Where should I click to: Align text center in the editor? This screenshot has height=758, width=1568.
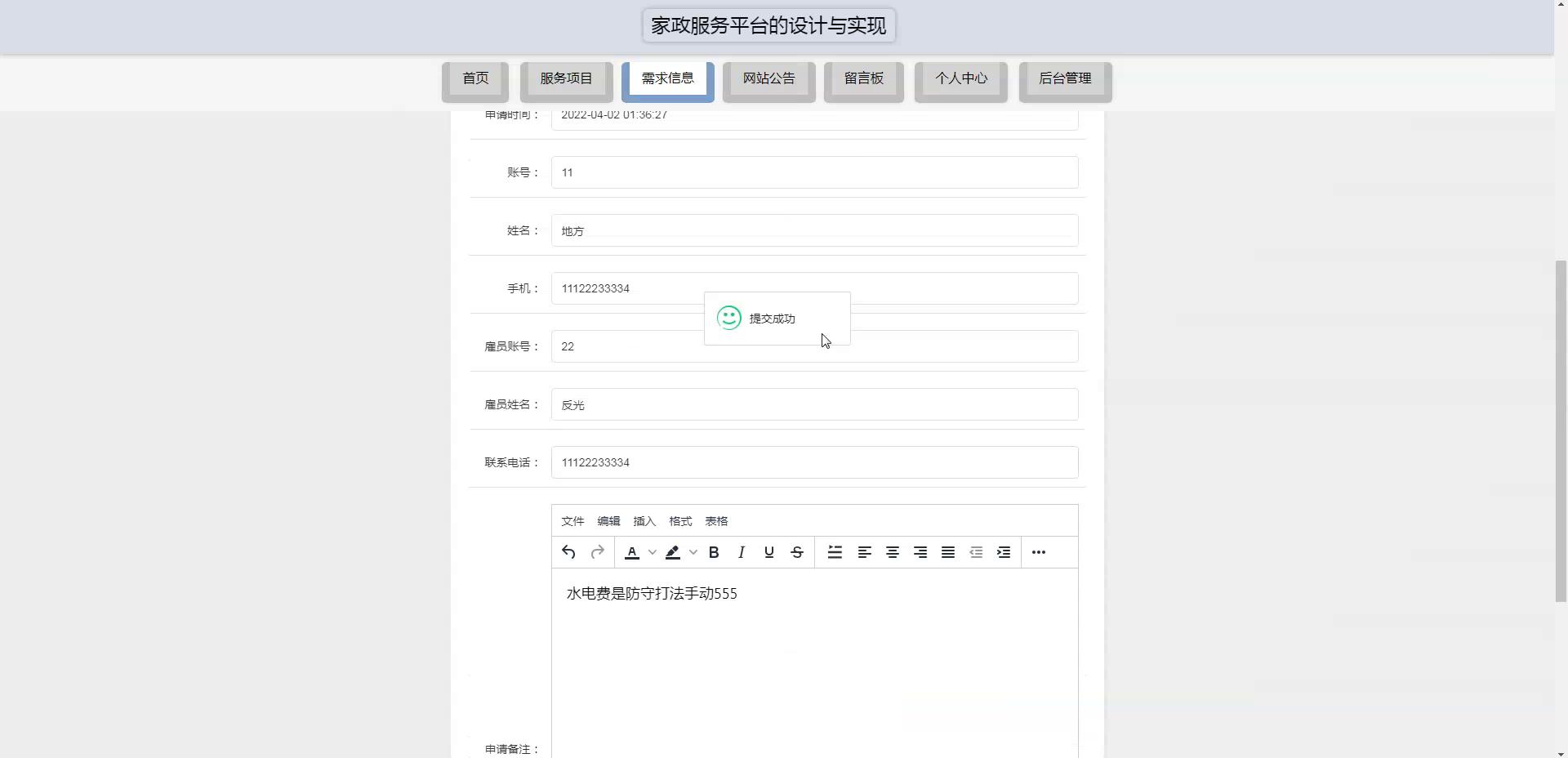pyautogui.click(x=892, y=552)
